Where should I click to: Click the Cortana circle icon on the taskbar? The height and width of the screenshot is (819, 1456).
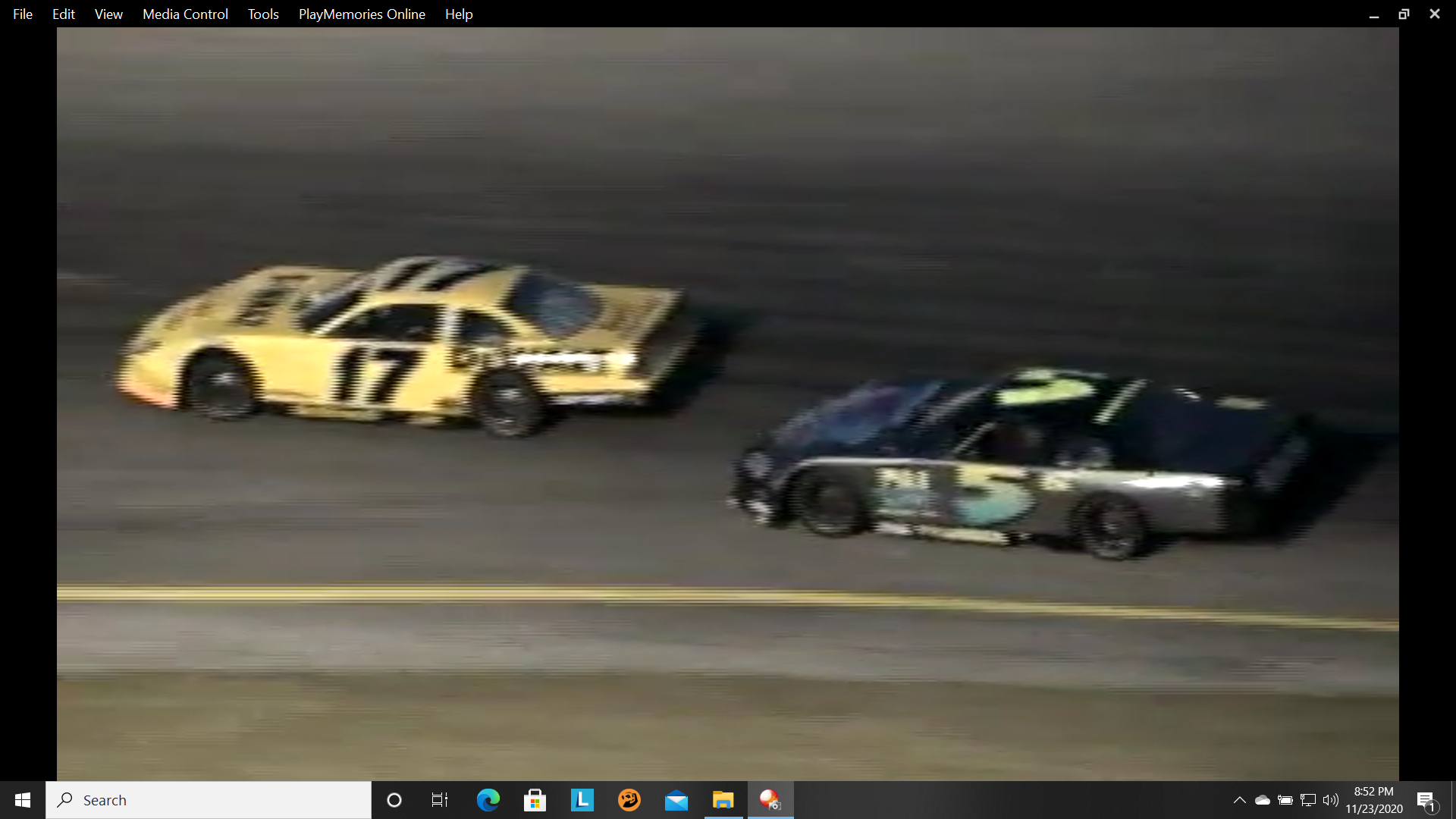394,800
